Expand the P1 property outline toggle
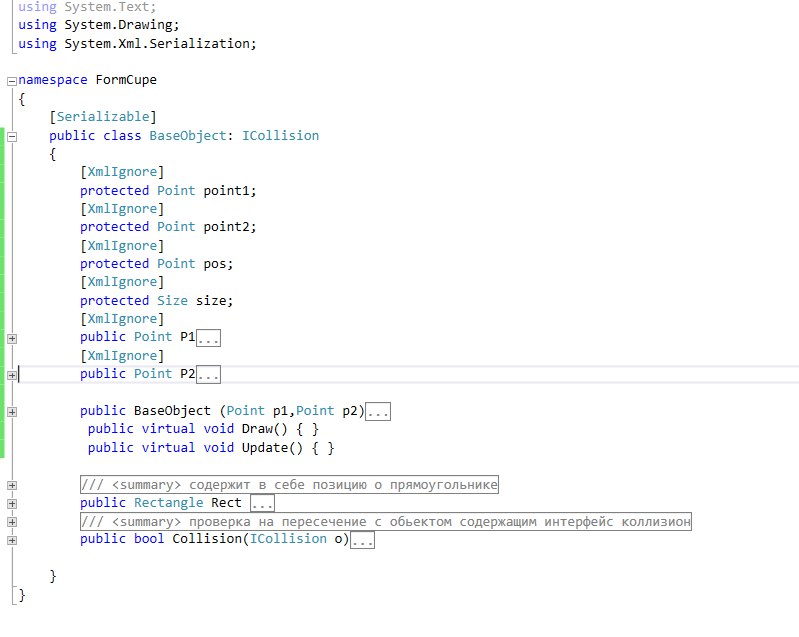799x637 pixels. click(x=12, y=338)
